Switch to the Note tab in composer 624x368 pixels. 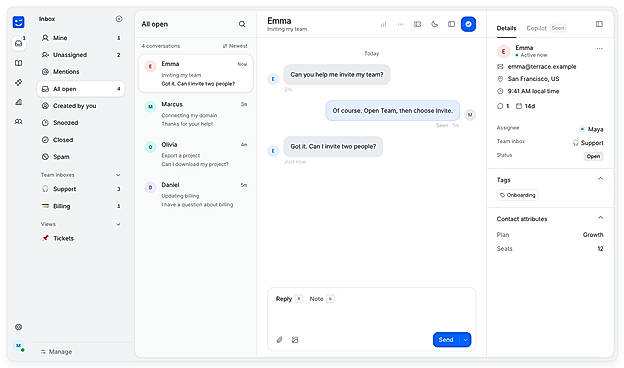tap(316, 299)
